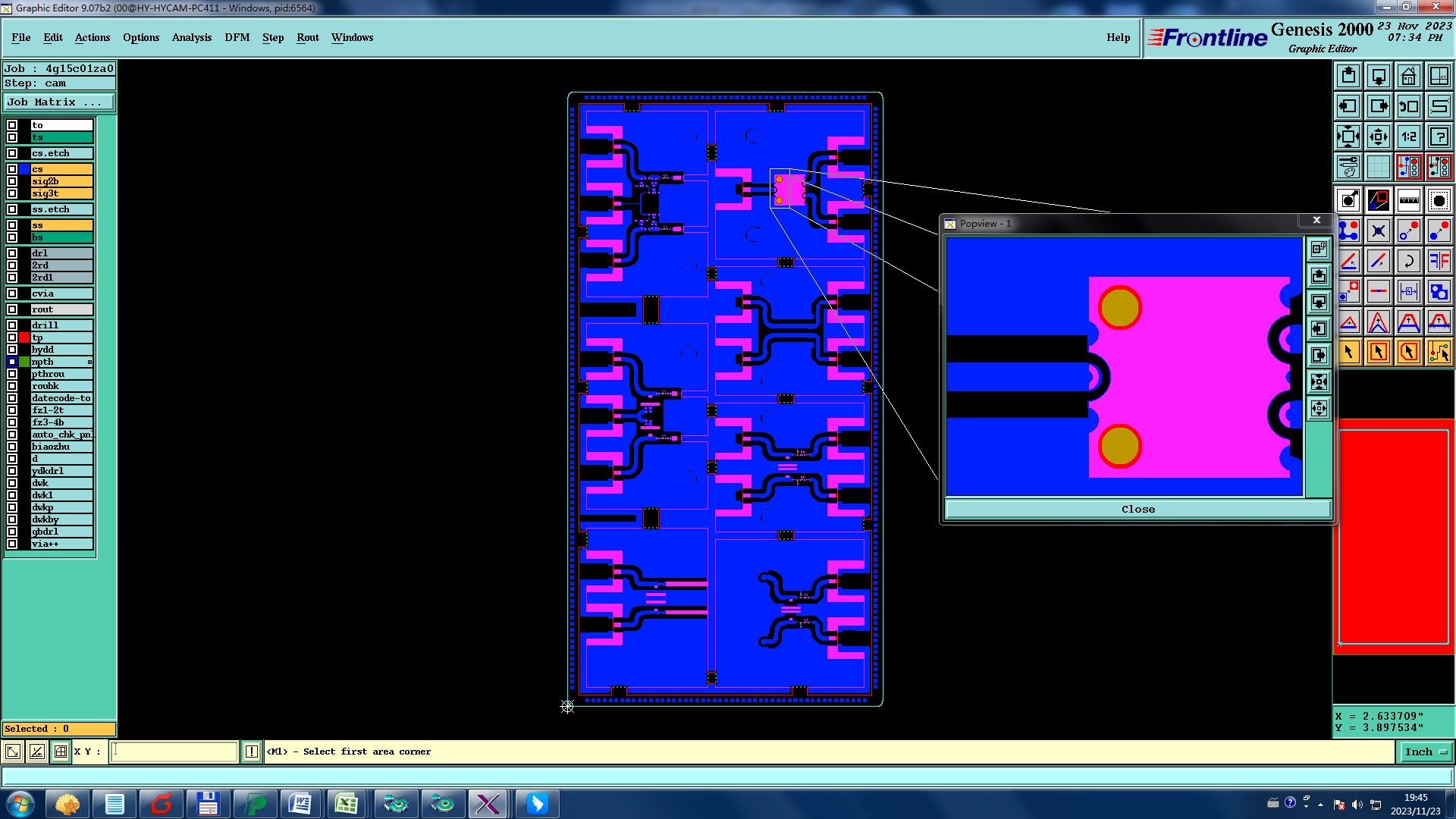Viewport: 1456px width, 819px height.
Task: Click the question mark help icon
Action: pos(1439,136)
